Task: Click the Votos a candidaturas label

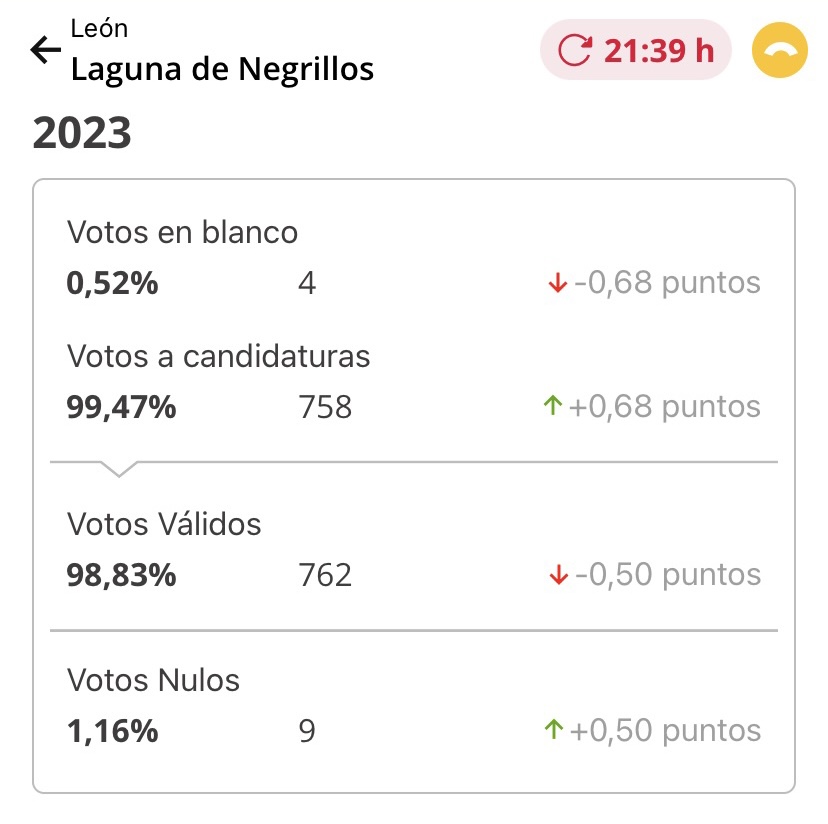Action: pyautogui.click(x=219, y=356)
